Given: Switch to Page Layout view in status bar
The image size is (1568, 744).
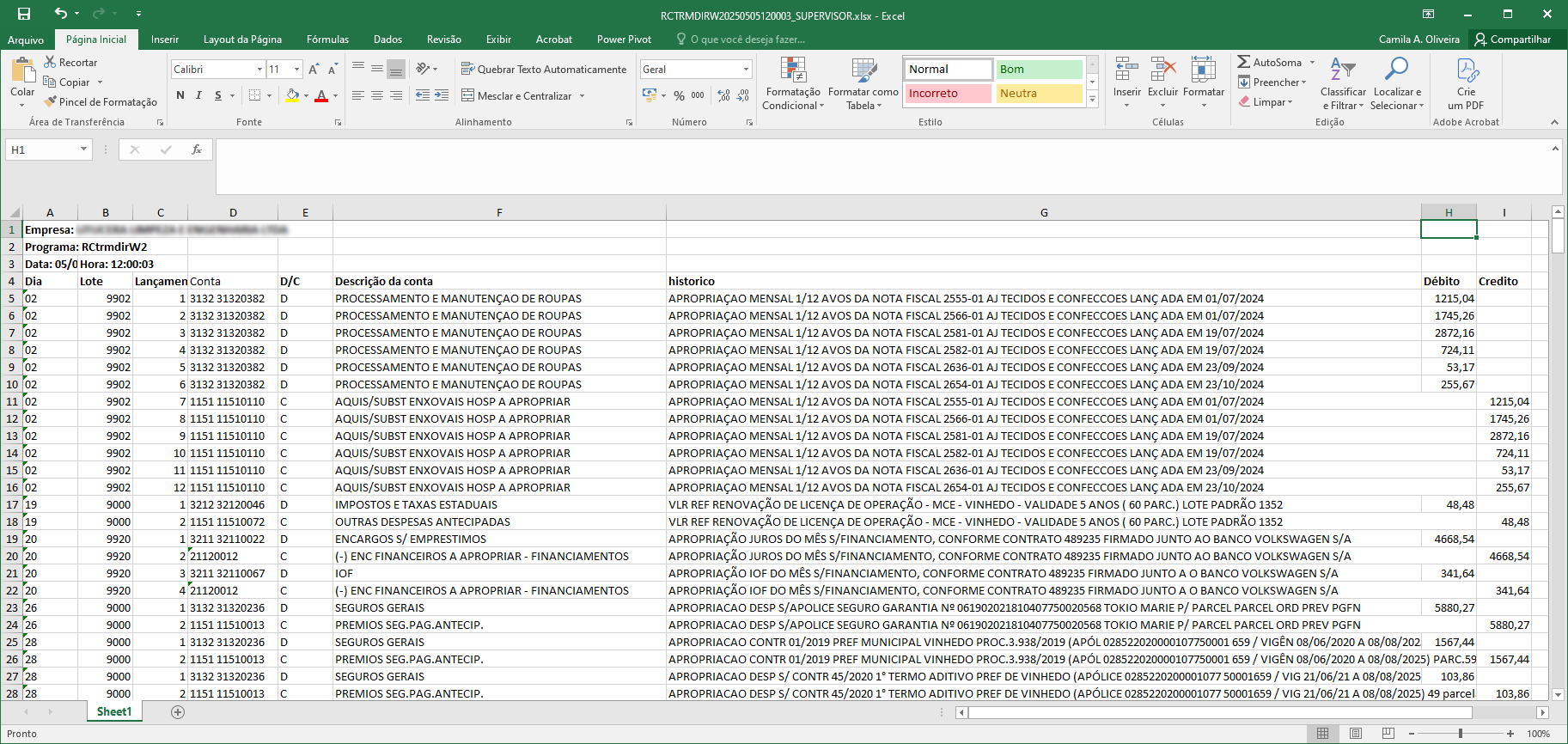Looking at the screenshot, I should [x=1356, y=734].
